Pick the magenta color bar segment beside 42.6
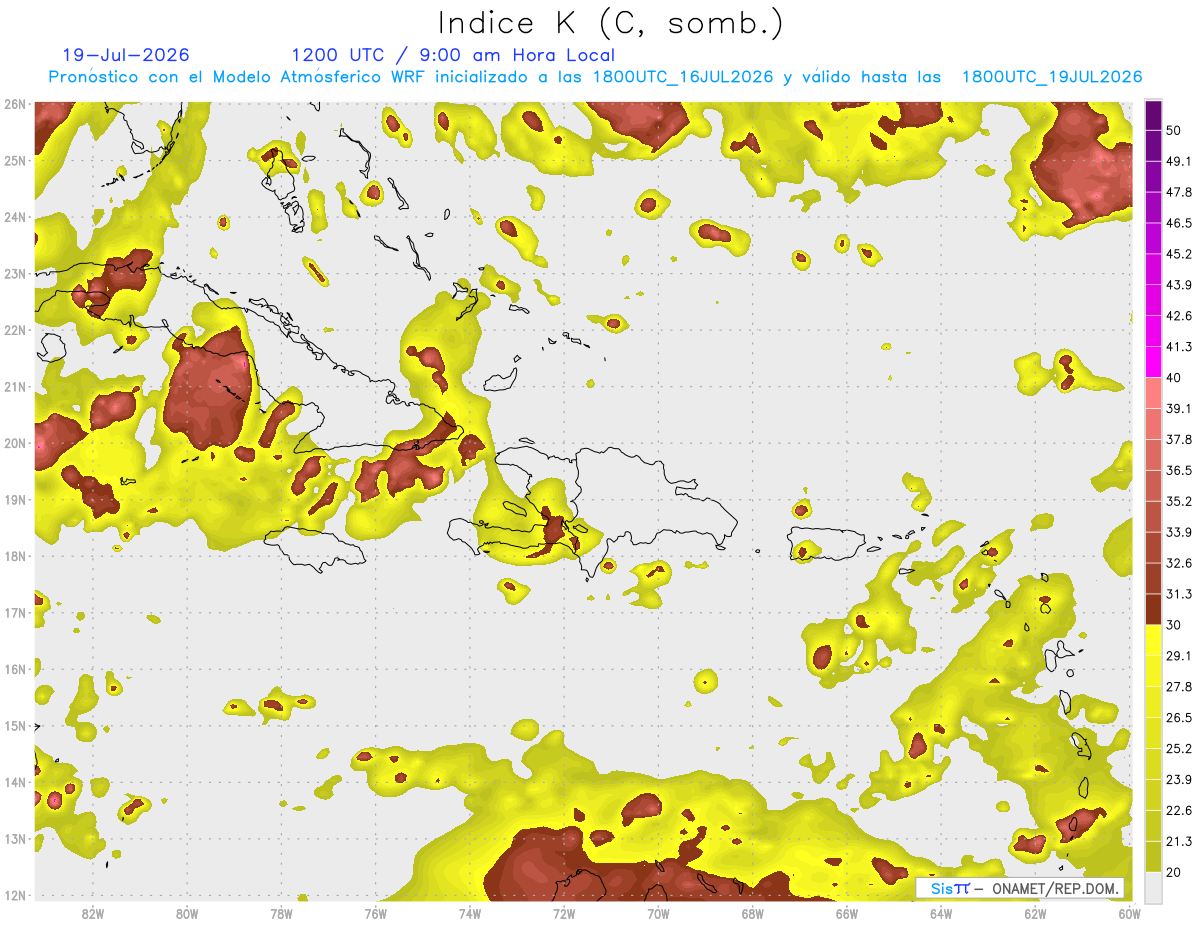This screenshot has height=927, width=1200. point(1153,331)
